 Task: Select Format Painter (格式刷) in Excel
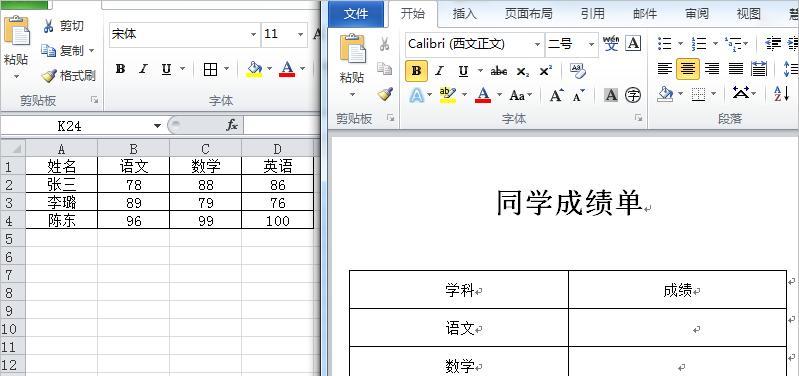[x=69, y=76]
